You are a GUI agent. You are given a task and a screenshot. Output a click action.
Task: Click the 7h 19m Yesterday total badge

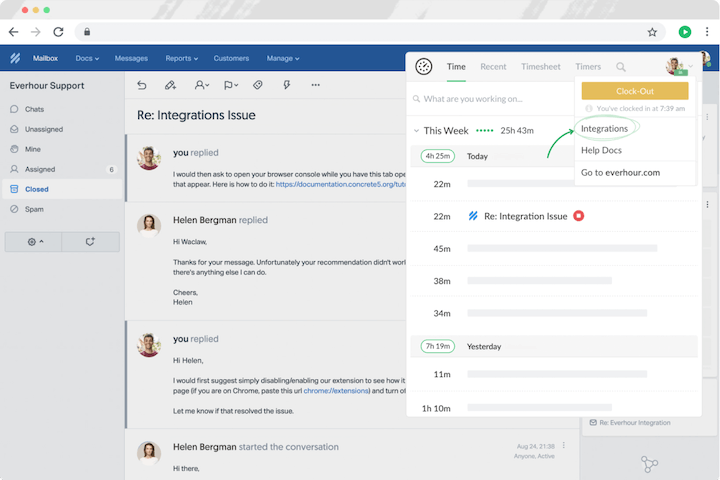[438, 346]
